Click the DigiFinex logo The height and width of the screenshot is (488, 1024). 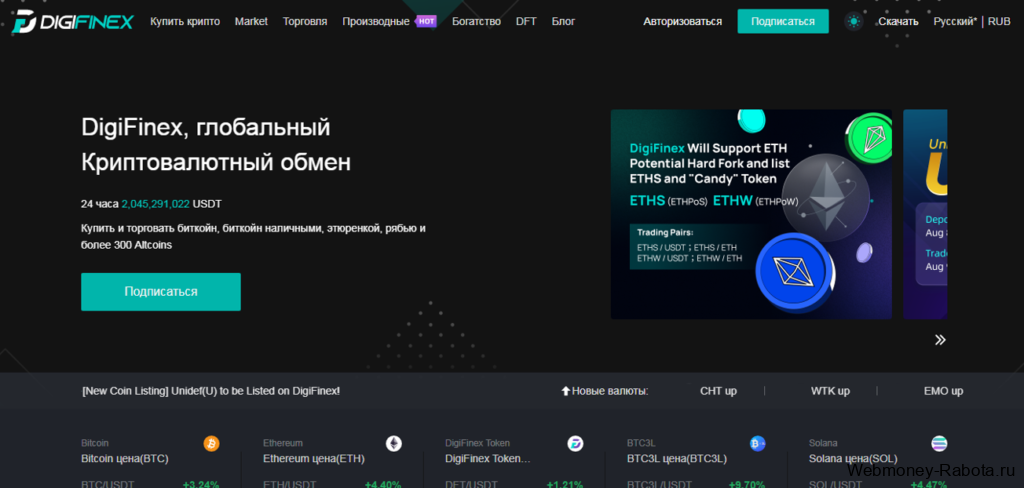(x=72, y=22)
